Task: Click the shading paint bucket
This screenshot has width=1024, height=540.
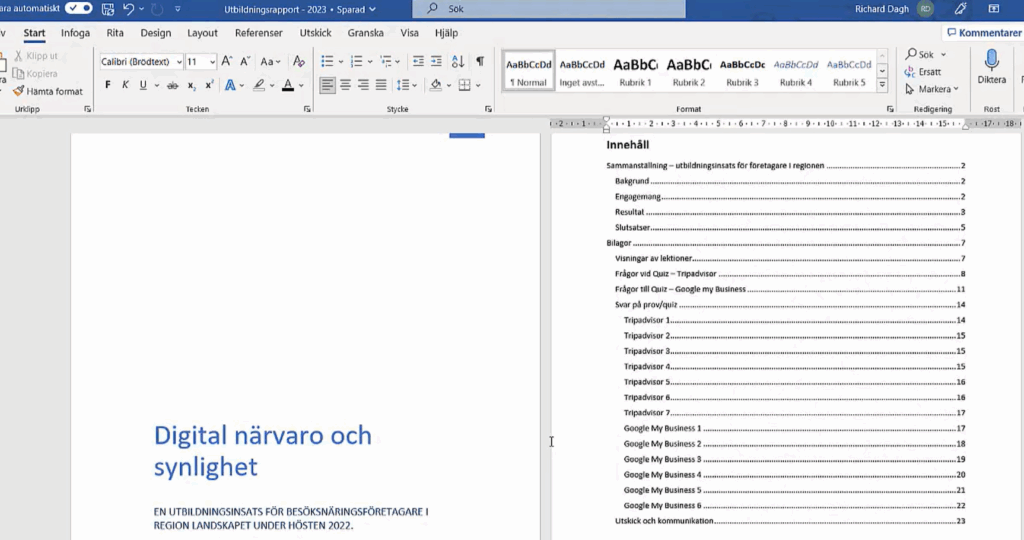Action: 436,85
